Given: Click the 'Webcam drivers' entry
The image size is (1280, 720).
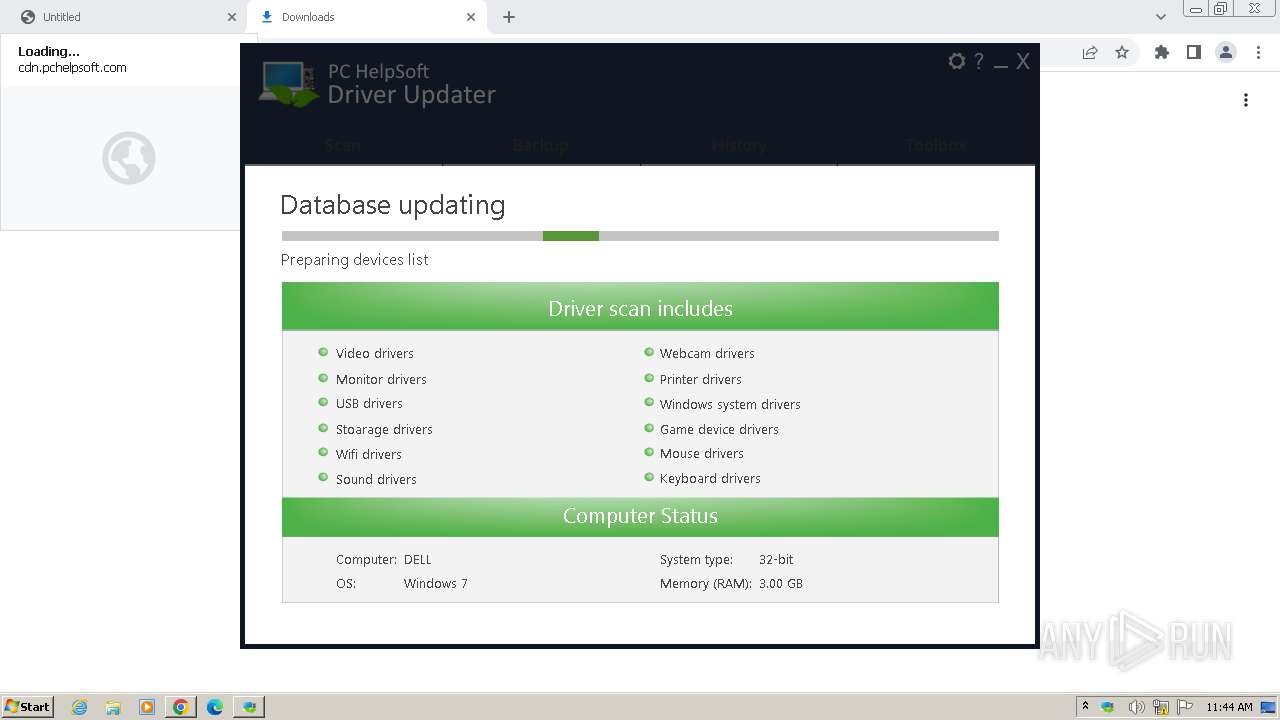Looking at the screenshot, I should [x=707, y=353].
